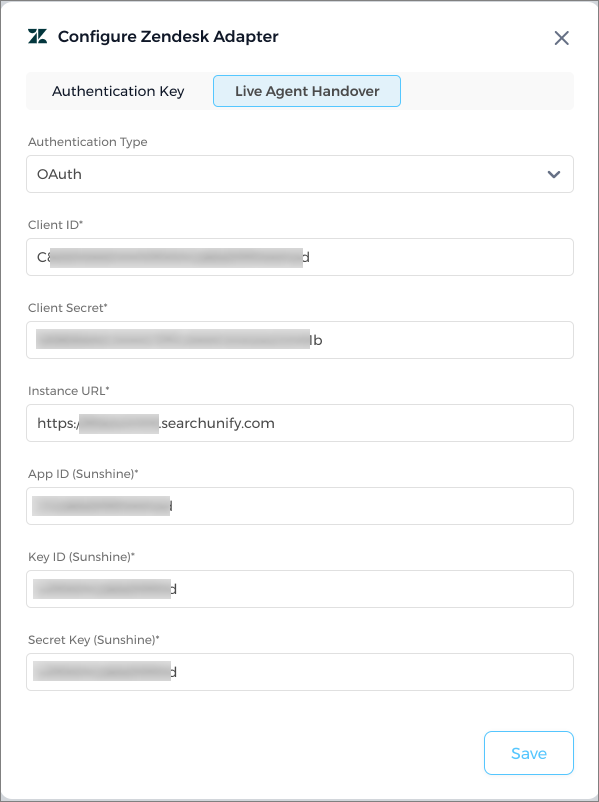Click the Key ID (Sunshine) label
This screenshot has height=802, width=599.
pos(81,557)
